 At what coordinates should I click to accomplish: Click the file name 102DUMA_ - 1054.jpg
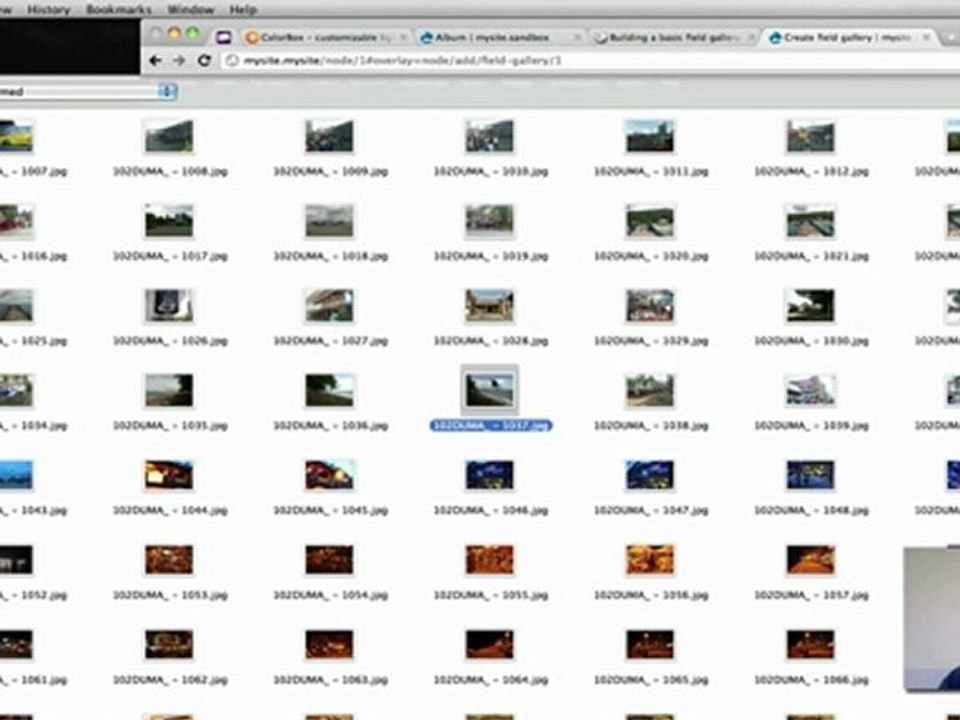pyautogui.click(x=331, y=594)
